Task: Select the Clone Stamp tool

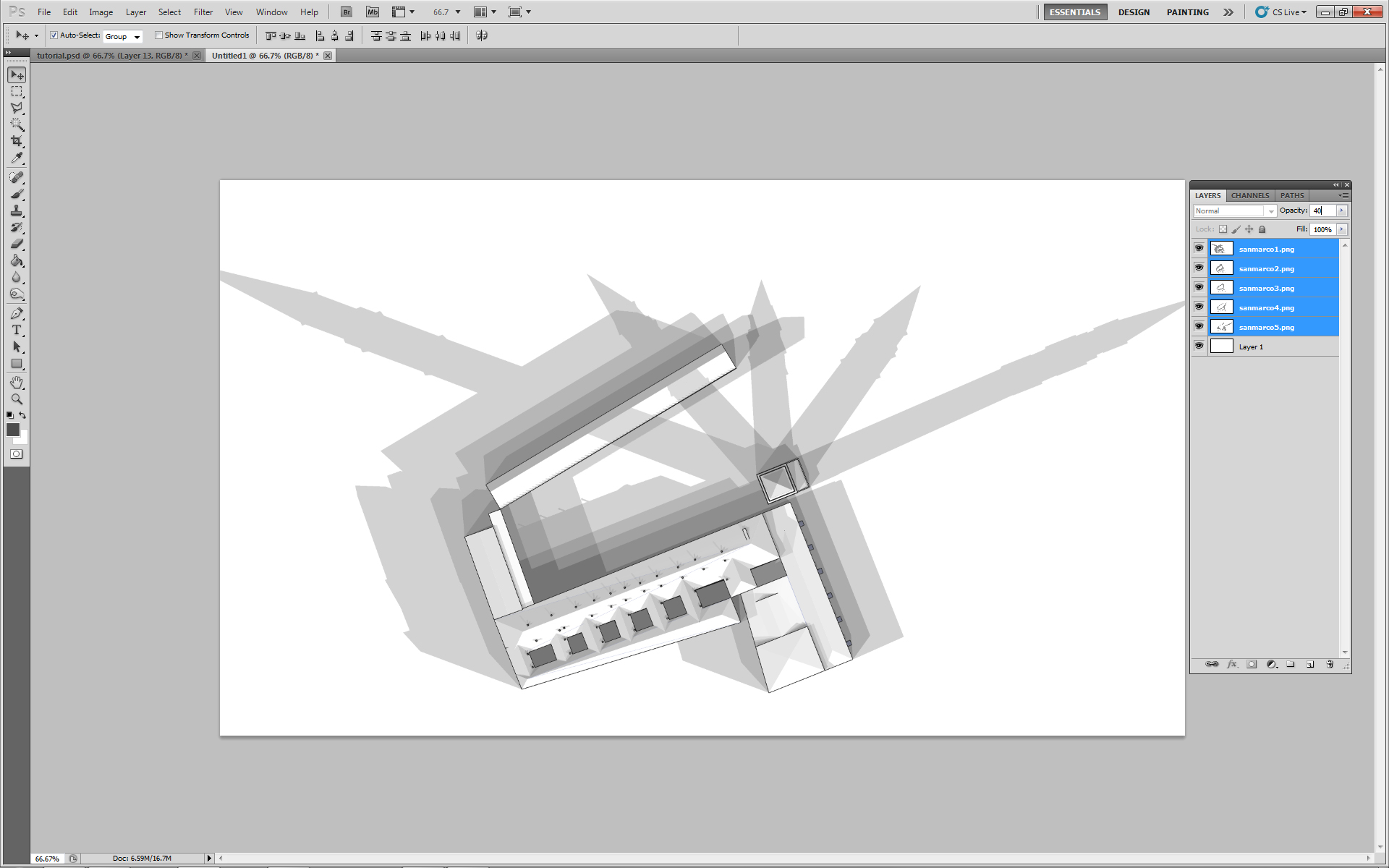Action: pos(17,210)
